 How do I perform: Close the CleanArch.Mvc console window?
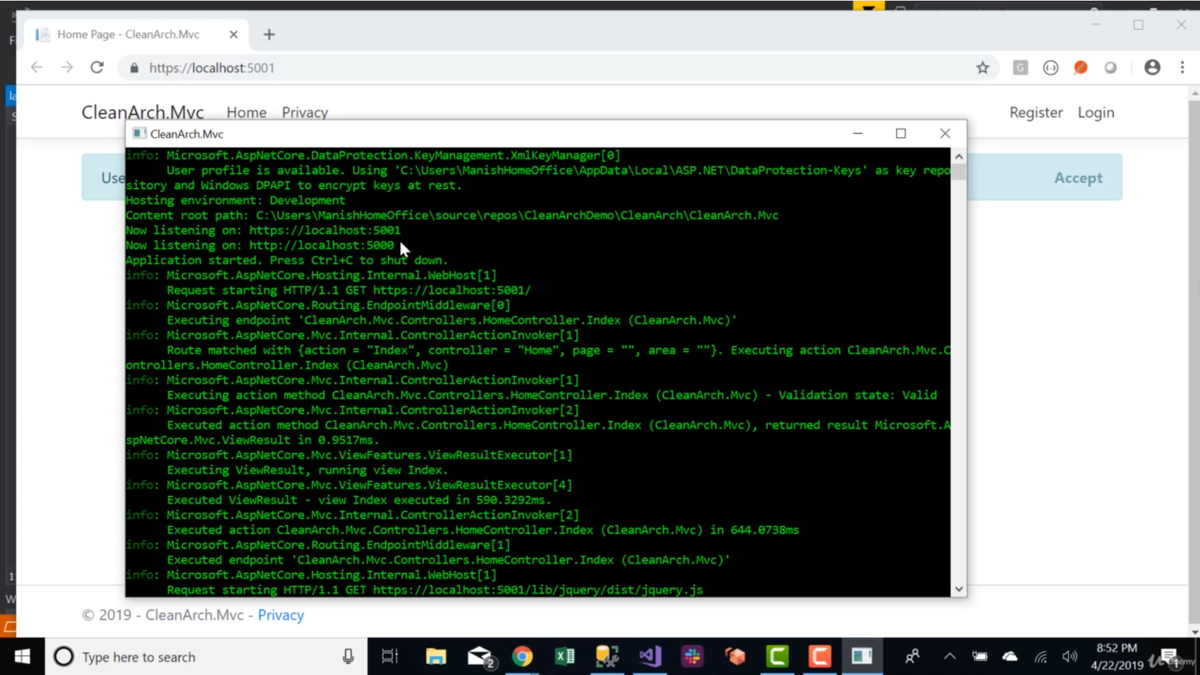pyautogui.click(x=944, y=133)
